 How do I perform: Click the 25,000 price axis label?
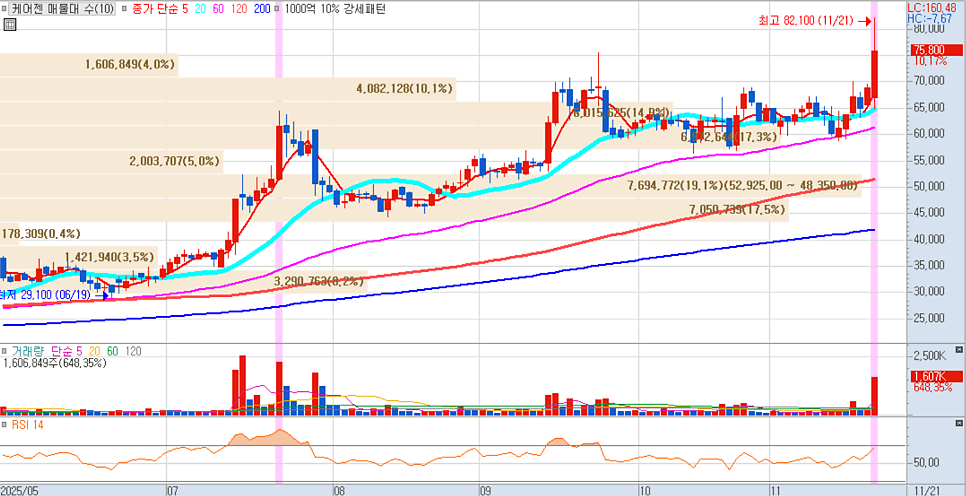929,319
